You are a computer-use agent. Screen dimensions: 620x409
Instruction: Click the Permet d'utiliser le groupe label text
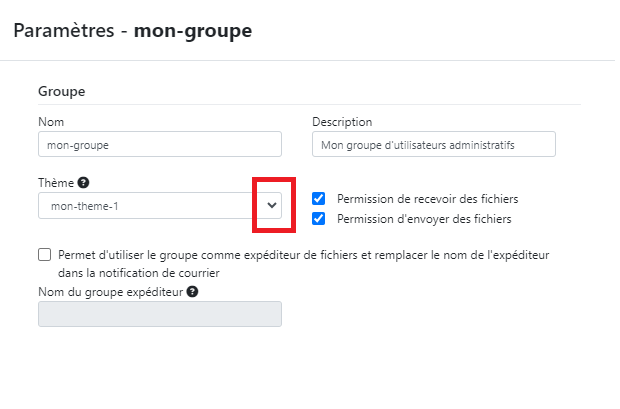coord(304,264)
